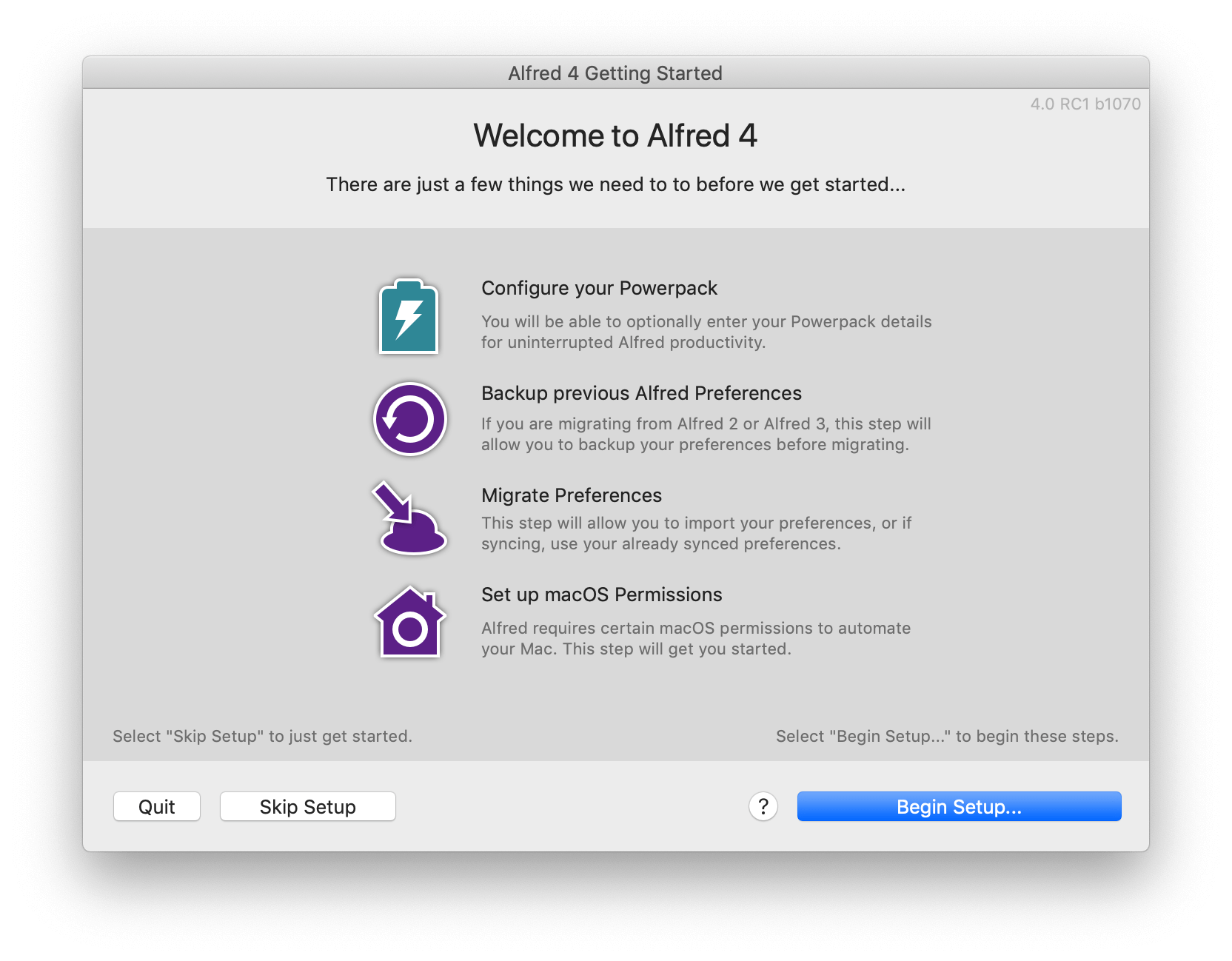The height and width of the screenshot is (961, 1232).
Task: Select the Migrate Preferences heading text
Action: pos(572,495)
